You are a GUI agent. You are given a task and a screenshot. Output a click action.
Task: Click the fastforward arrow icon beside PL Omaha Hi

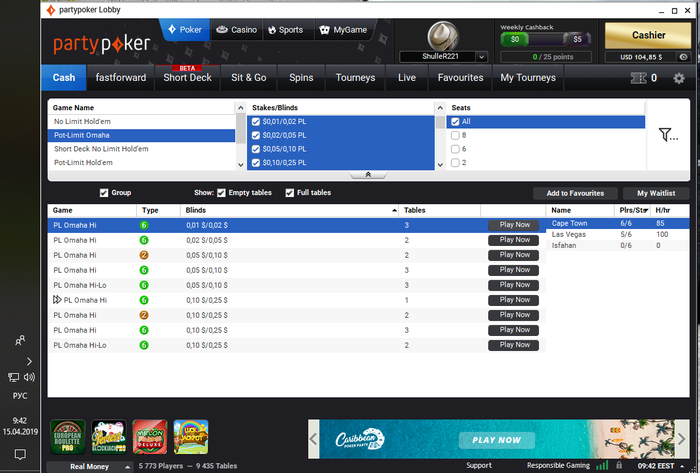[57, 300]
